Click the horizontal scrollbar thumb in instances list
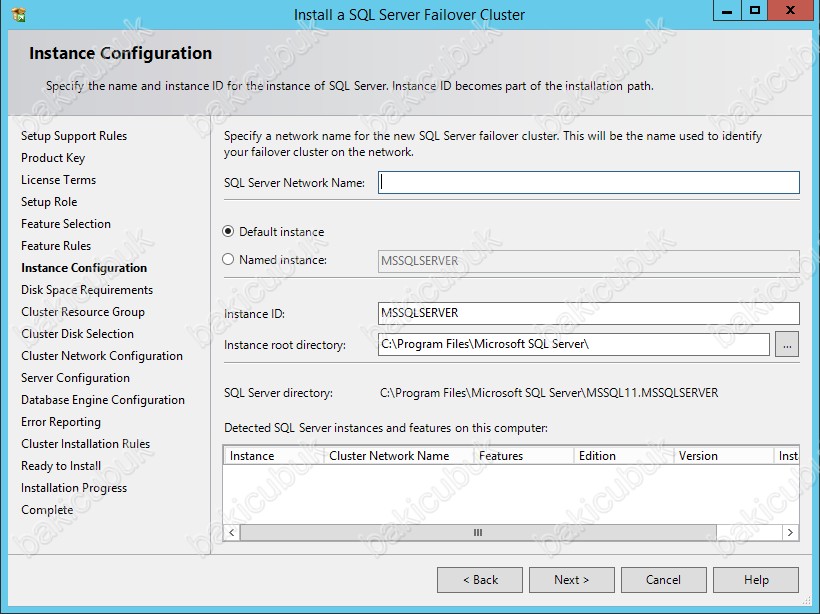This screenshot has width=820, height=614. coord(478,532)
